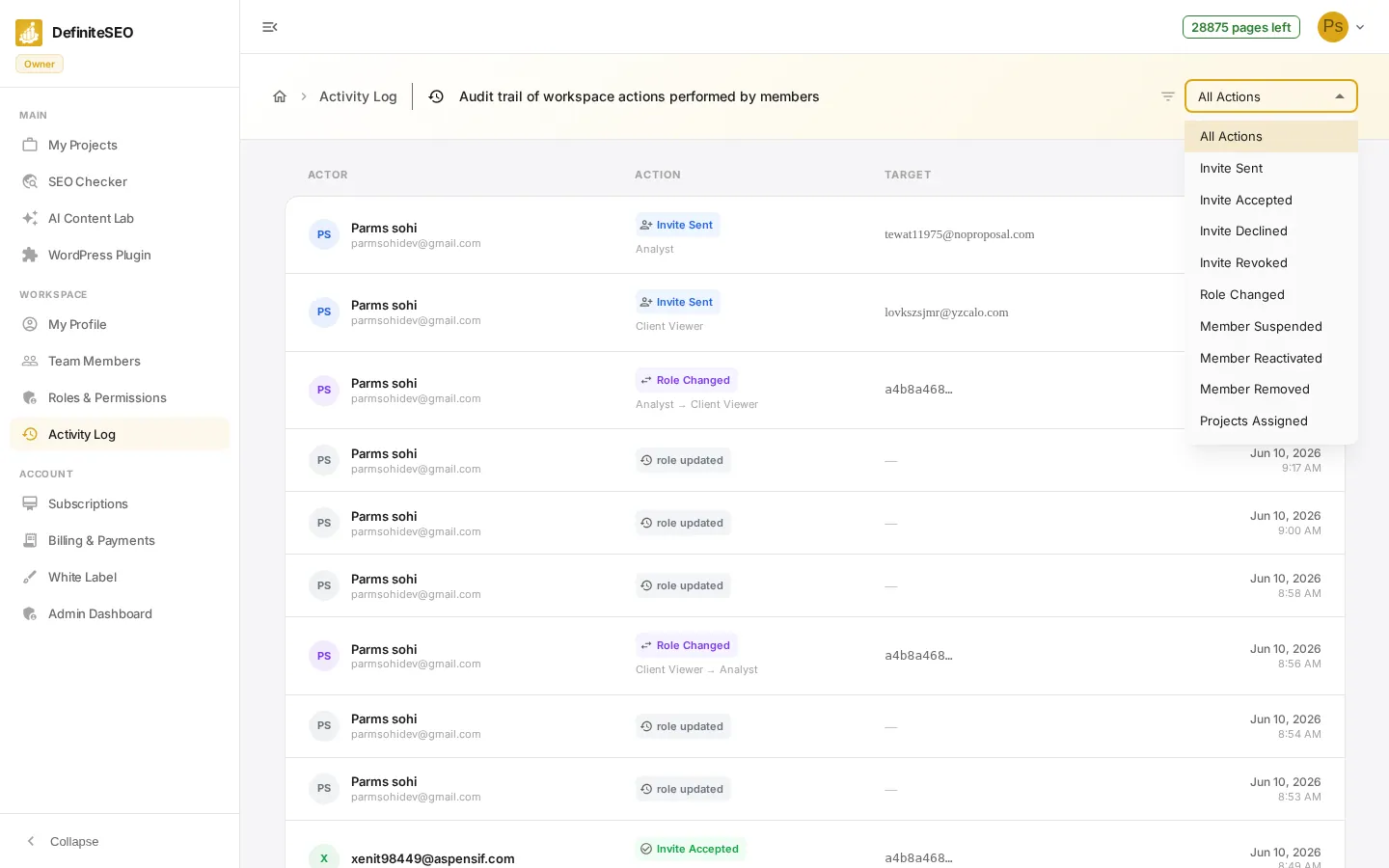Expand the user menu chevron

[1360, 27]
